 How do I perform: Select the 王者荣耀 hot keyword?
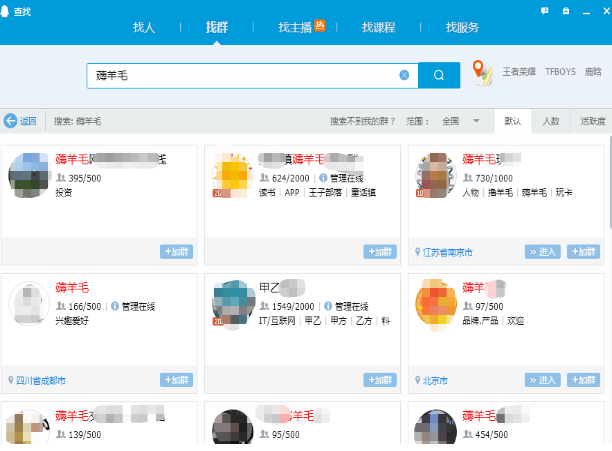(x=519, y=72)
